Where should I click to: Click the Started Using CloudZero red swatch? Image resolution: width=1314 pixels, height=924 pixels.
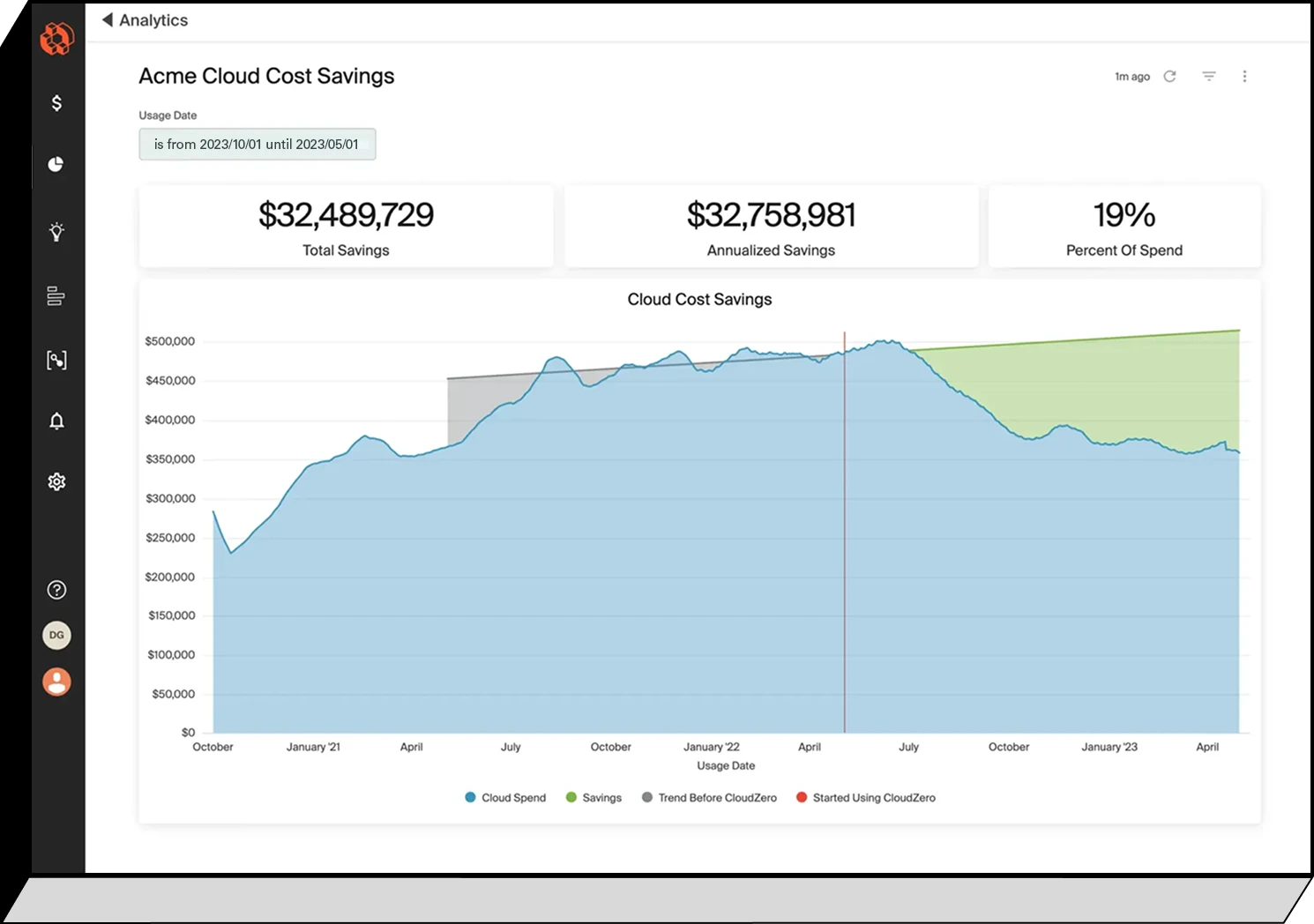[802, 798]
